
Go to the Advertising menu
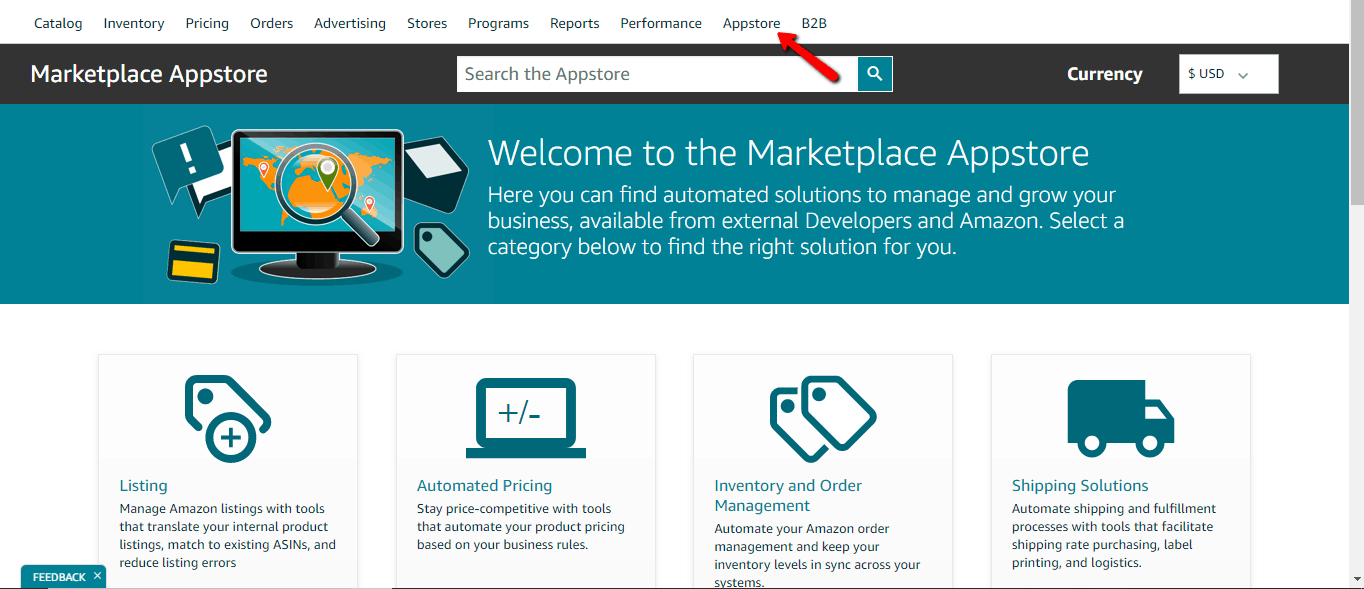point(349,22)
